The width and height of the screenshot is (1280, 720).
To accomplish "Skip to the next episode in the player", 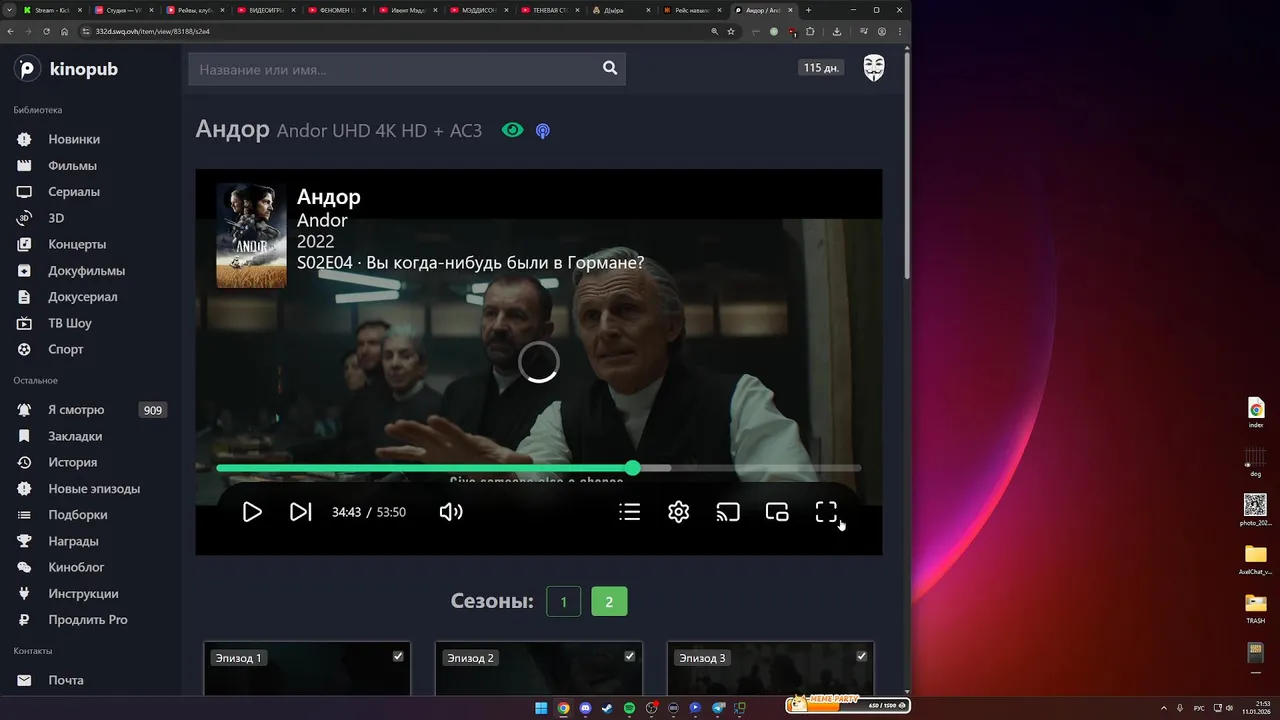I will (x=300, y=512).
